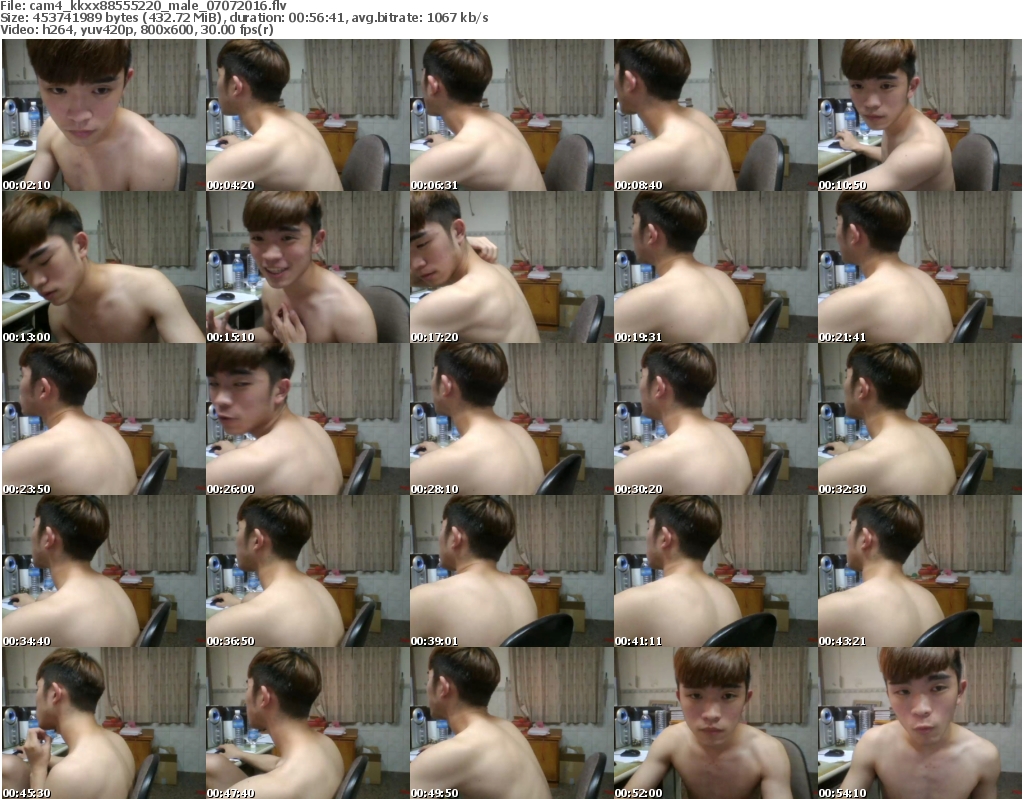The width and height of the screenshot is (1024, 799).
Task: Click the 00:21:41 thumbnail
Action: [x=920, y=267]
